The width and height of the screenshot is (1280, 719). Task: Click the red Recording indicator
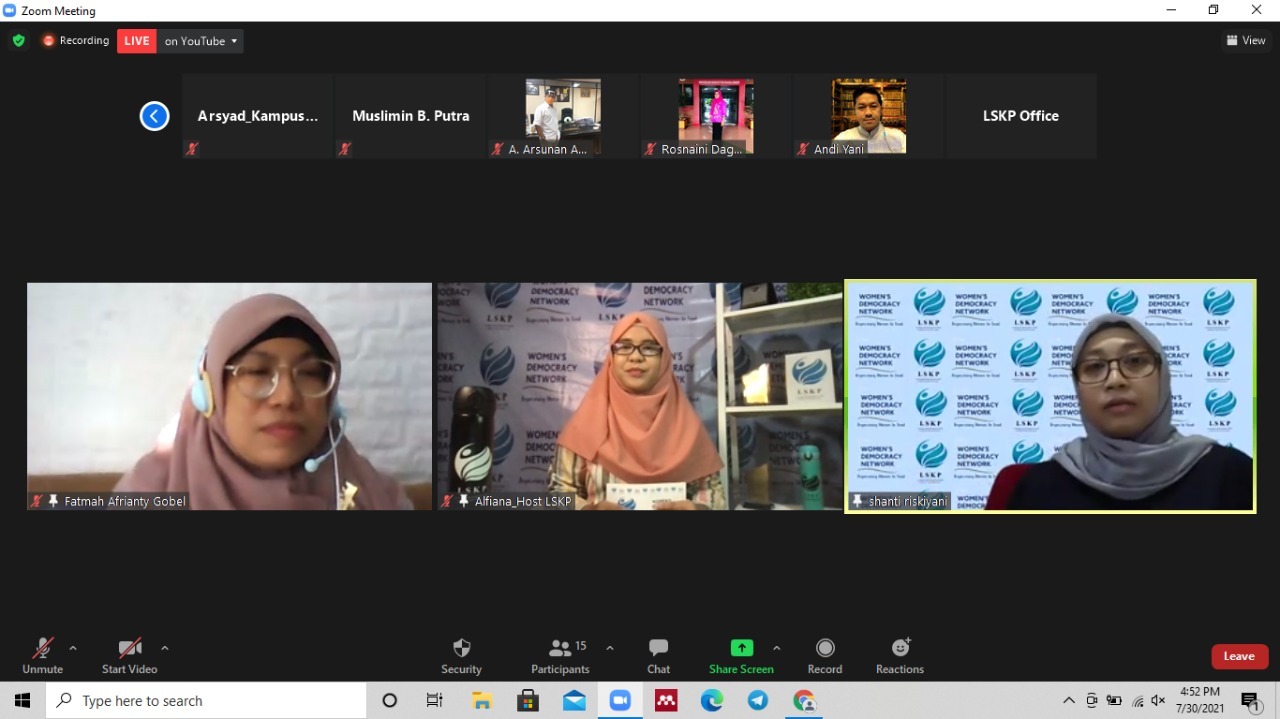tap(76, 41)
